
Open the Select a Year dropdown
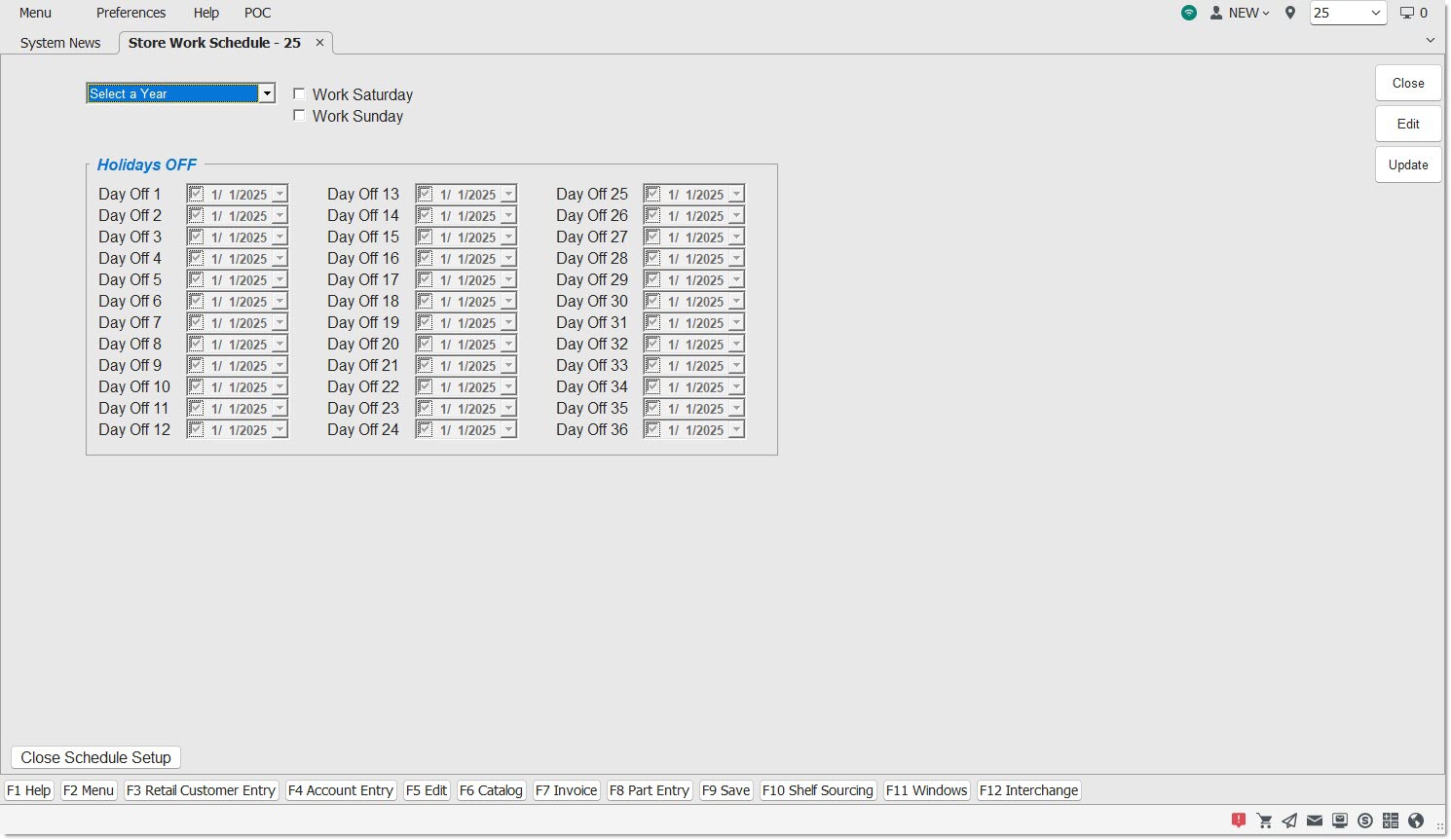[x=266, y=93]
